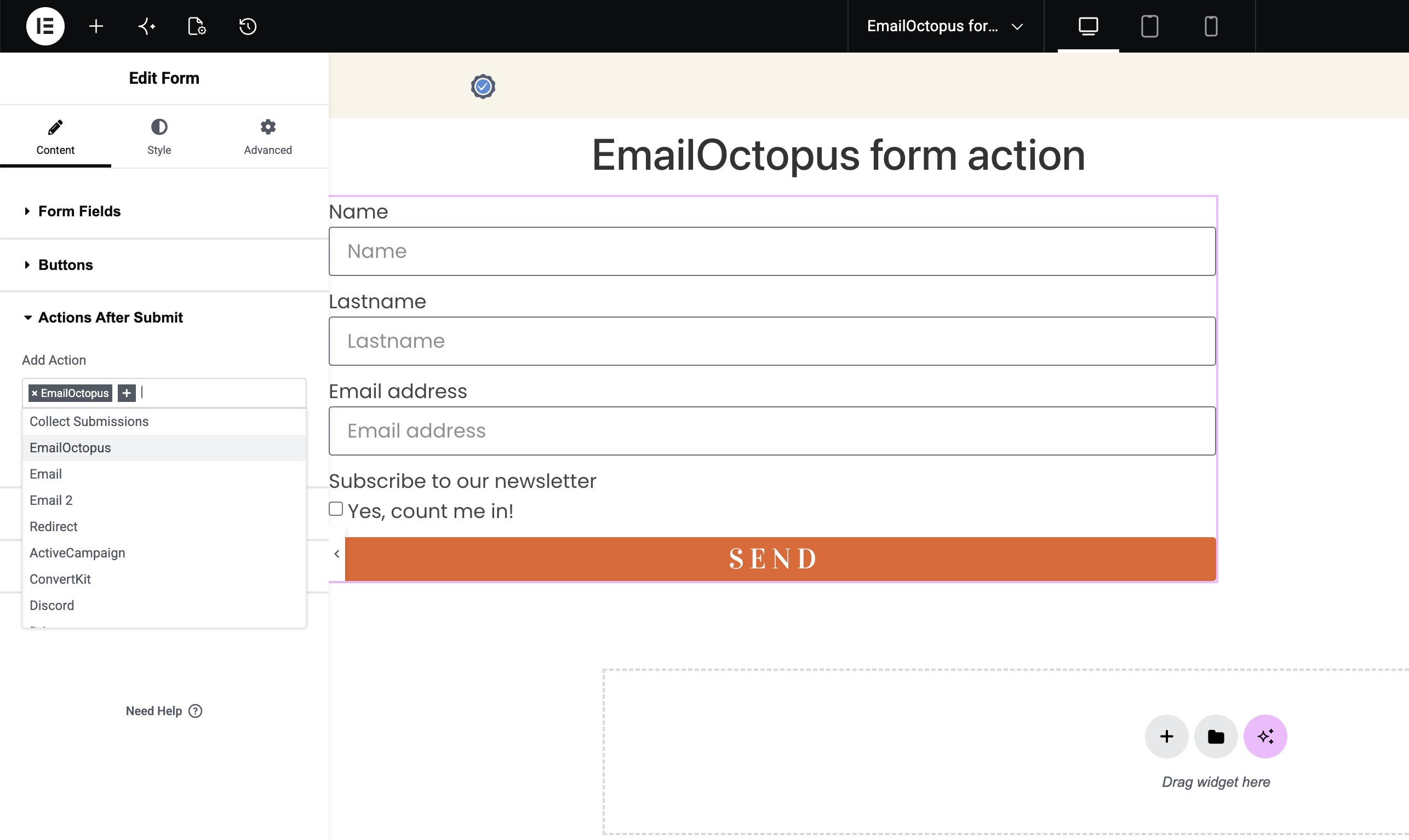Expand the Buttons section
The image size is (1409, 840).
click(164, 265)
